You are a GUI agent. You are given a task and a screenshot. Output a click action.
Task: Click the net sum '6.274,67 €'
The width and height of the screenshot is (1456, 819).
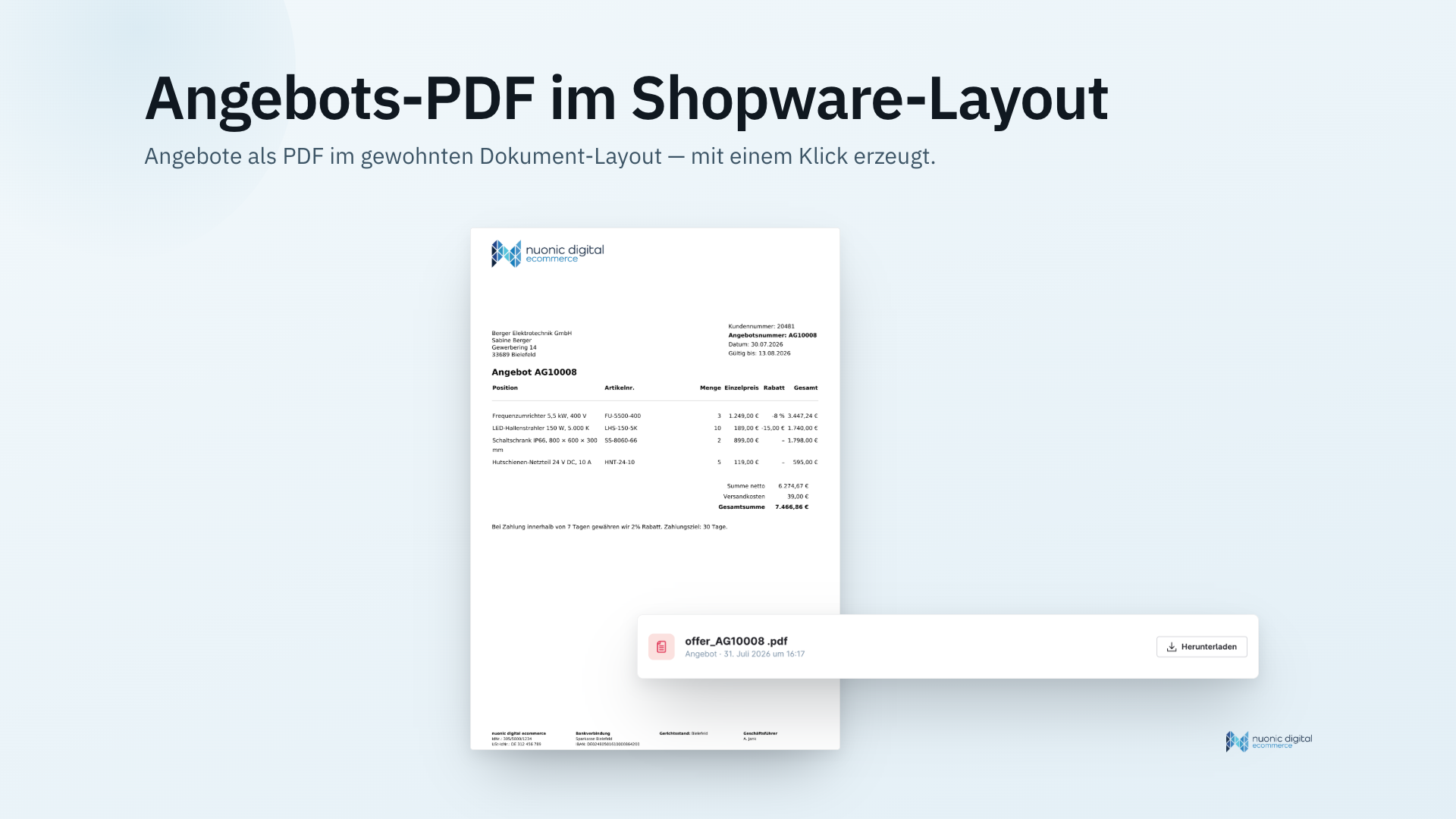pos(793,486)
